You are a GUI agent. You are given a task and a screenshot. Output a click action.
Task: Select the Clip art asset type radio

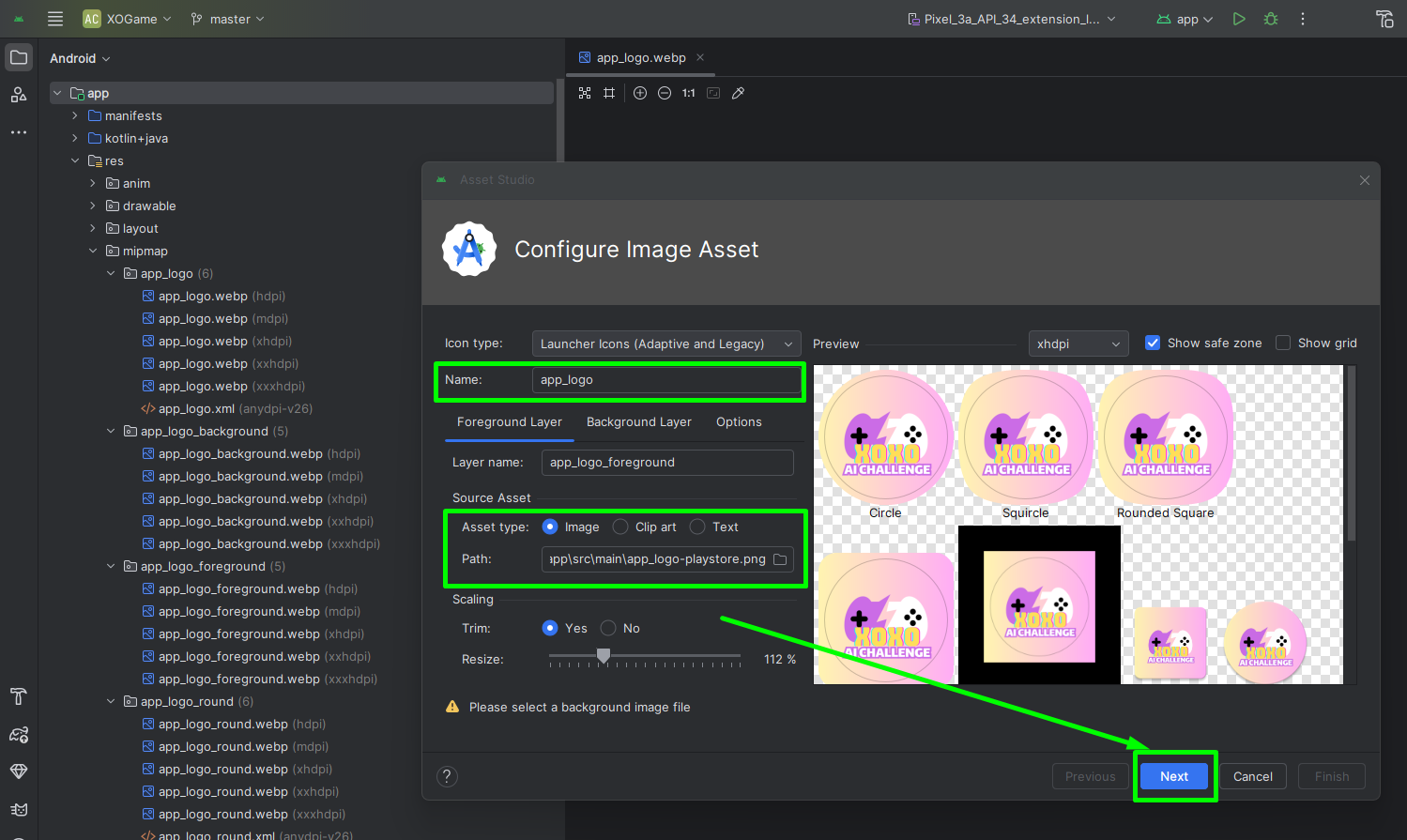pyautogui.click(x=620, y=527)
